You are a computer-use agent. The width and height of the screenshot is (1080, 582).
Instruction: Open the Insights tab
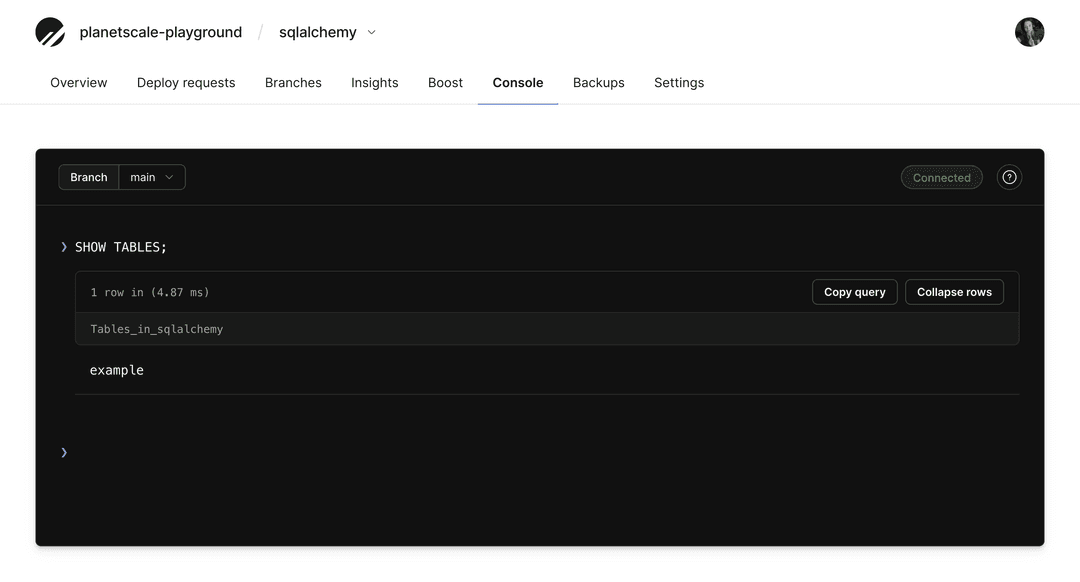point(375,83)
